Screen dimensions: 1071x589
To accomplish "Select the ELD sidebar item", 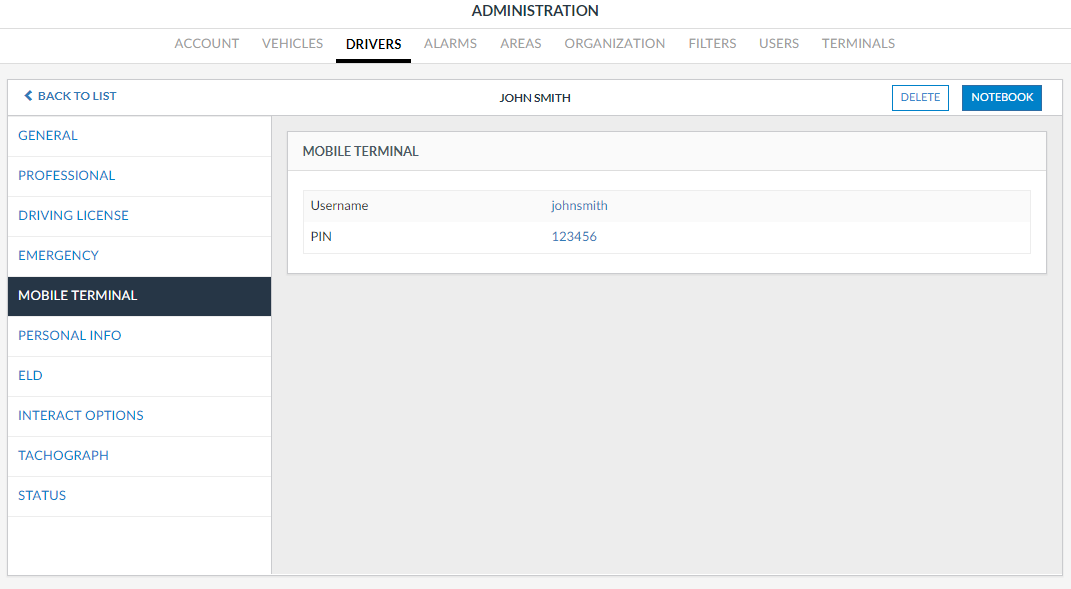I will (x=30, y=376).
